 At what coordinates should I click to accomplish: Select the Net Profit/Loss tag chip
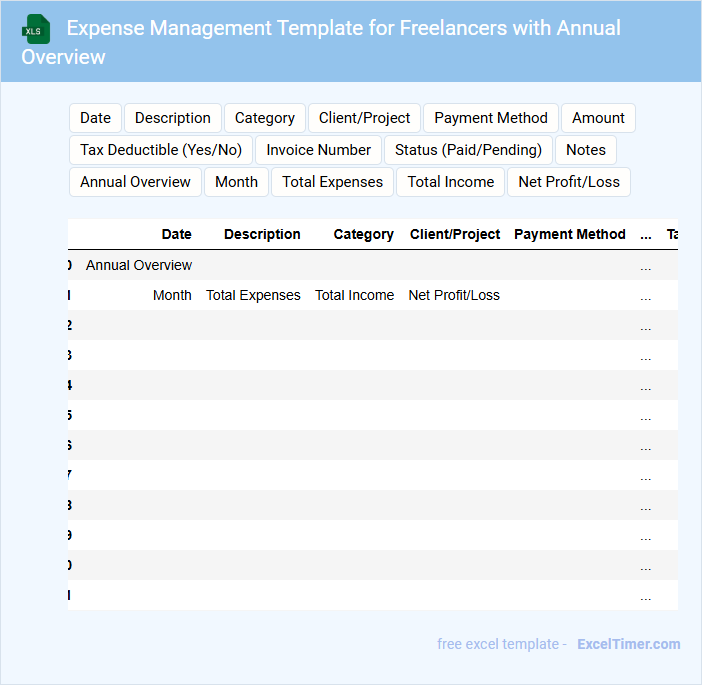click(568, 182)
